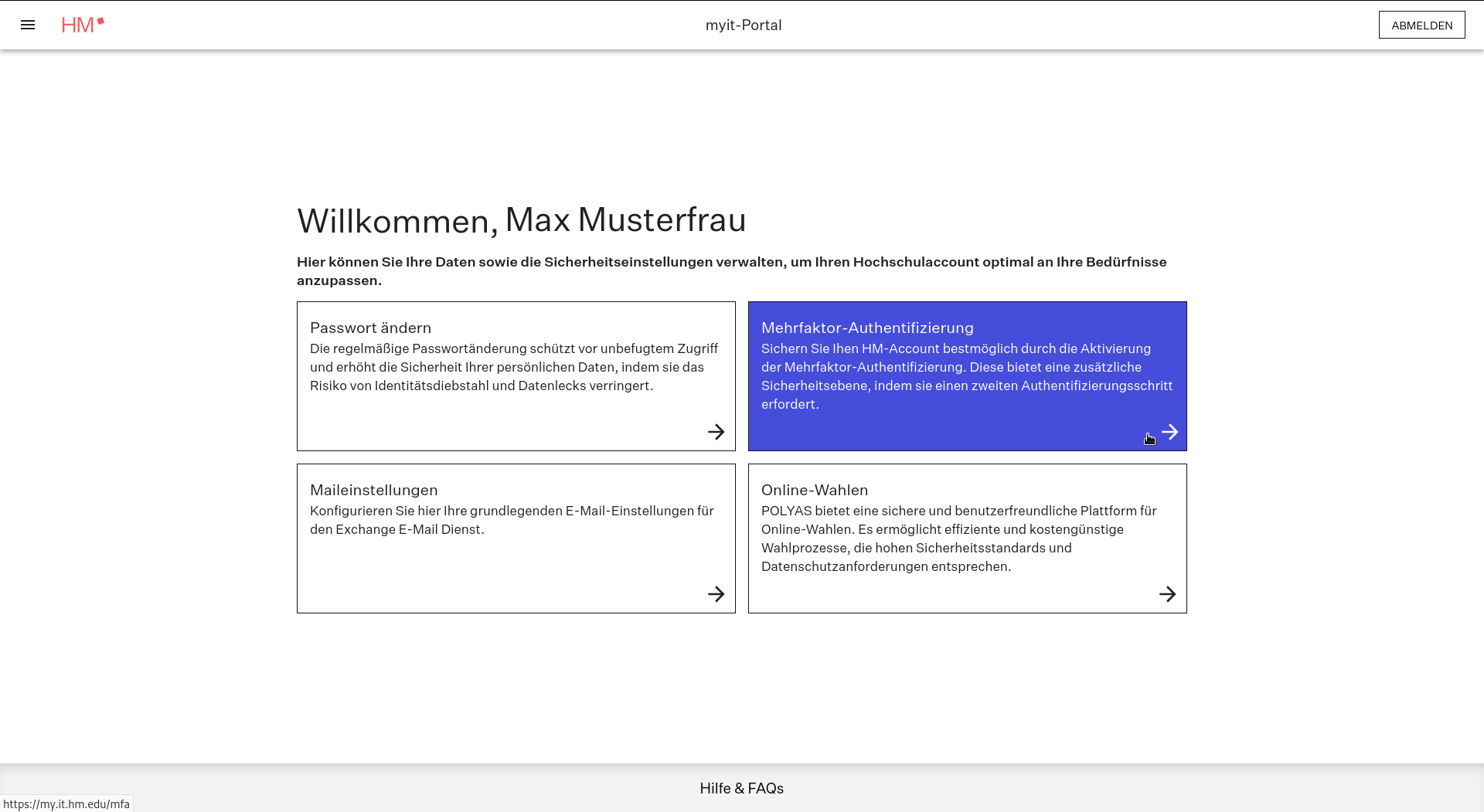Click the Passwort ändern description text
Image resolution: width=1484 pixels, height=812 pixels.
pos(514,367)
